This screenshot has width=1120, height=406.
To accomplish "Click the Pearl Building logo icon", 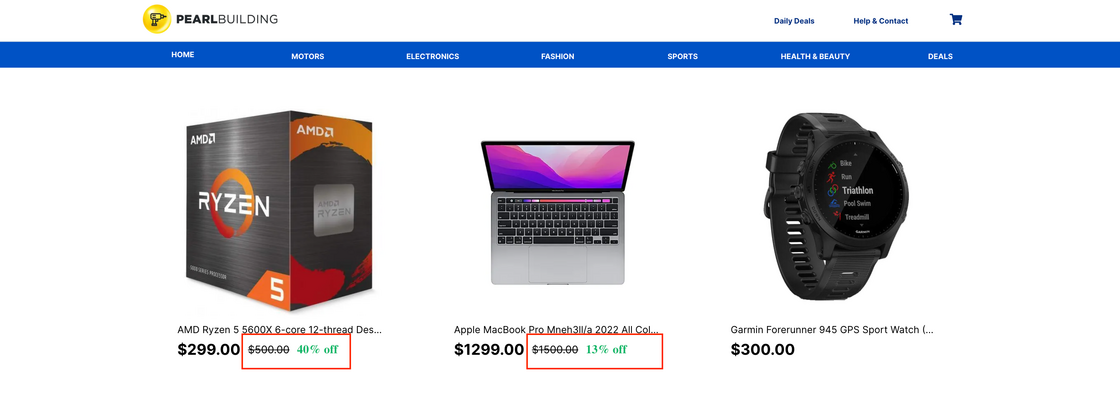I will (x=157, y=20).
